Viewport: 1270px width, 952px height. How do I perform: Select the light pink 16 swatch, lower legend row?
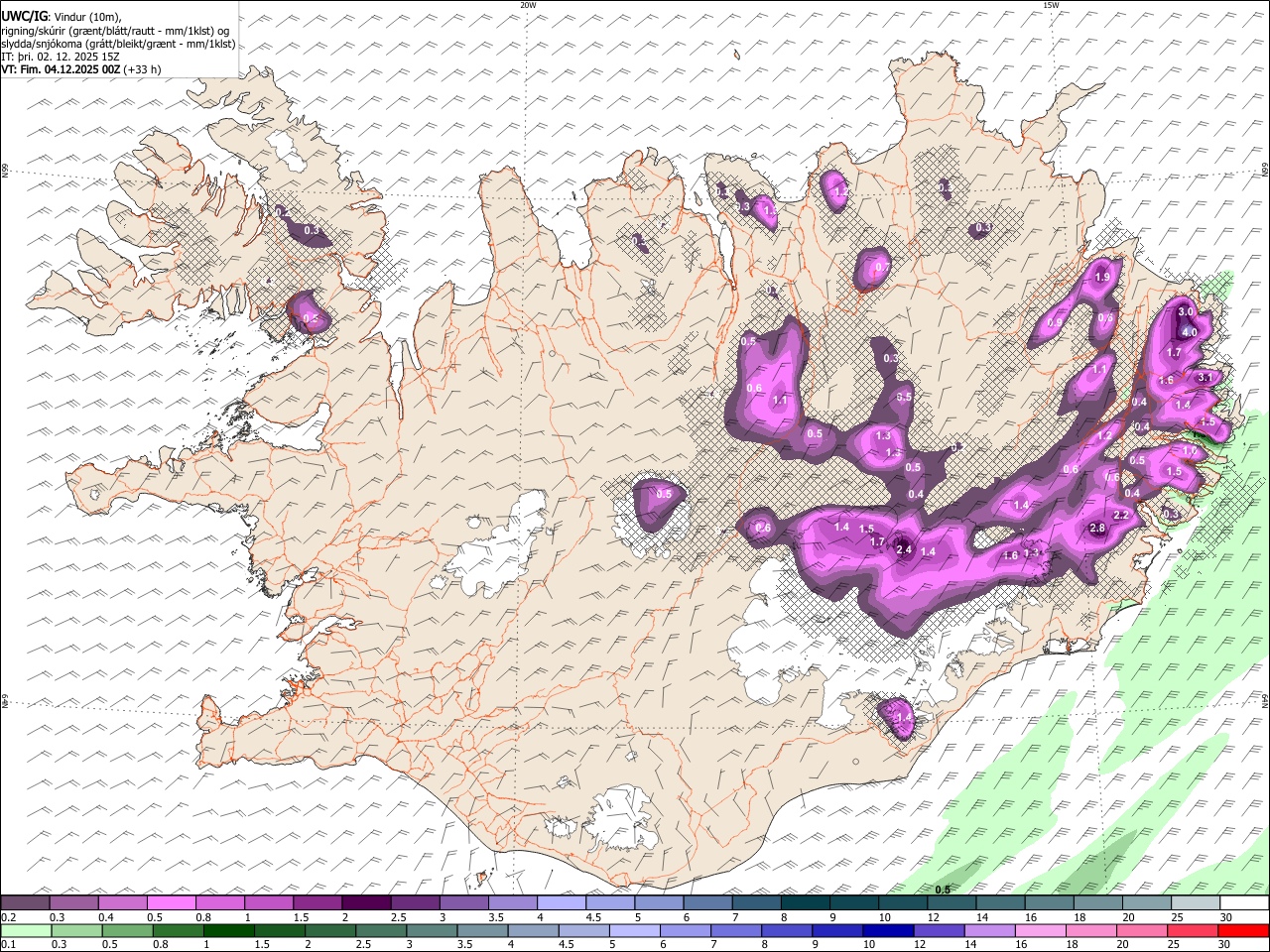(x=1042, y=931)
